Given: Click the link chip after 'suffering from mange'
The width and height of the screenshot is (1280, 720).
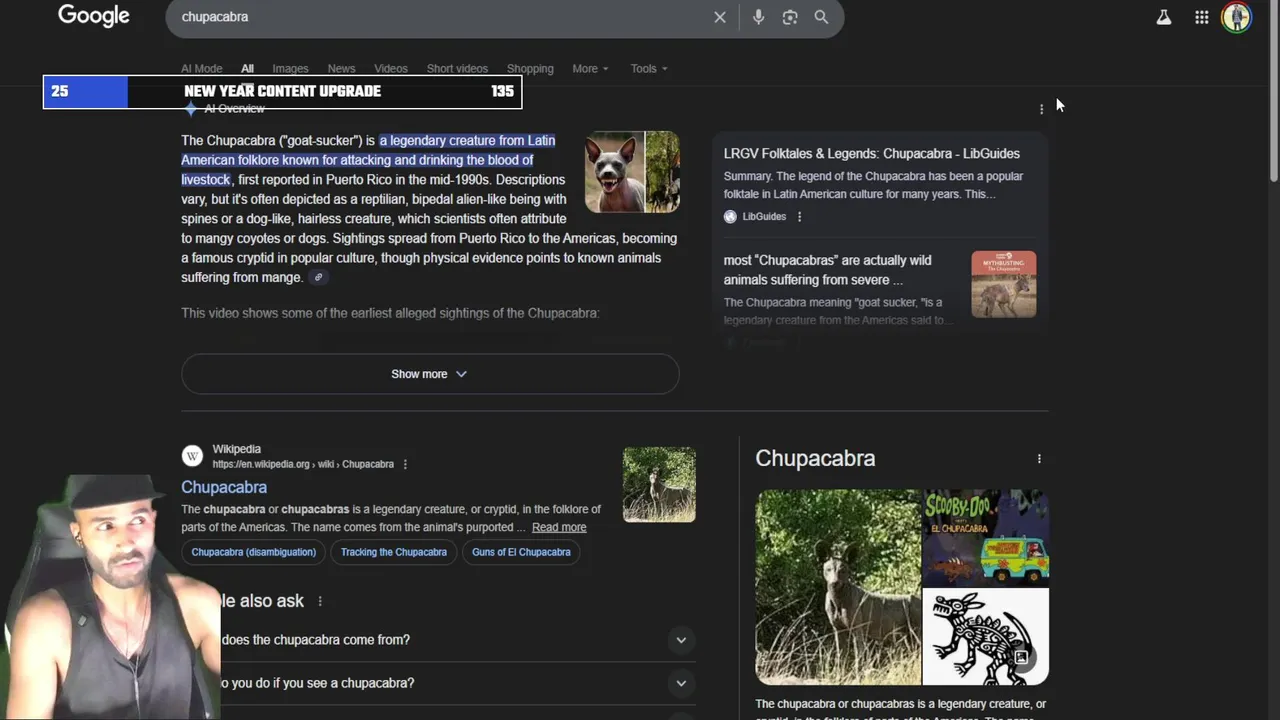Looking at the screenshot, I should pos(318,278).
